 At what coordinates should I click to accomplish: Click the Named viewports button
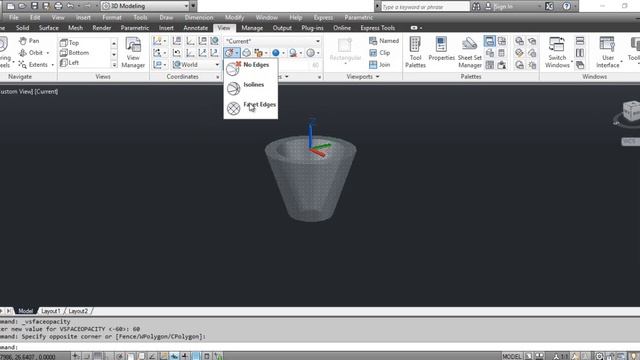click(384, 41)
